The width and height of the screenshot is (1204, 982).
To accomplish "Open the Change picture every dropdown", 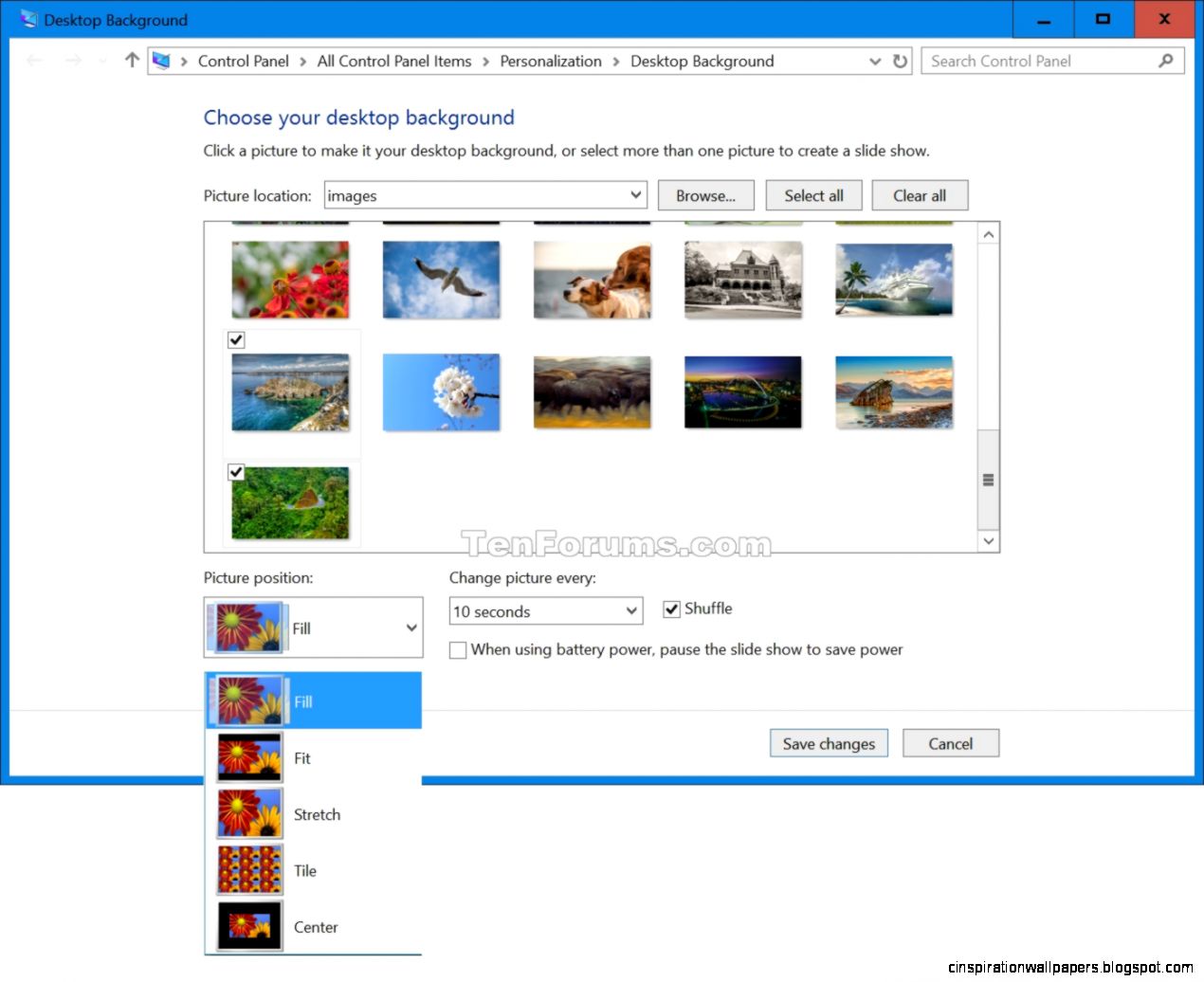I will coord(630,611).
